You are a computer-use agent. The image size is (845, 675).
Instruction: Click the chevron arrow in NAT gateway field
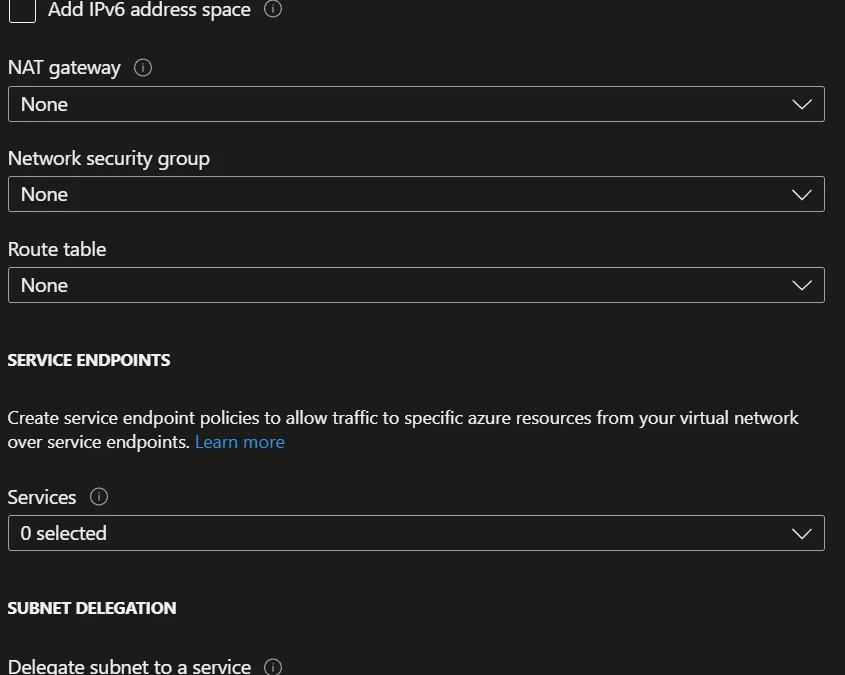[802, 104]
